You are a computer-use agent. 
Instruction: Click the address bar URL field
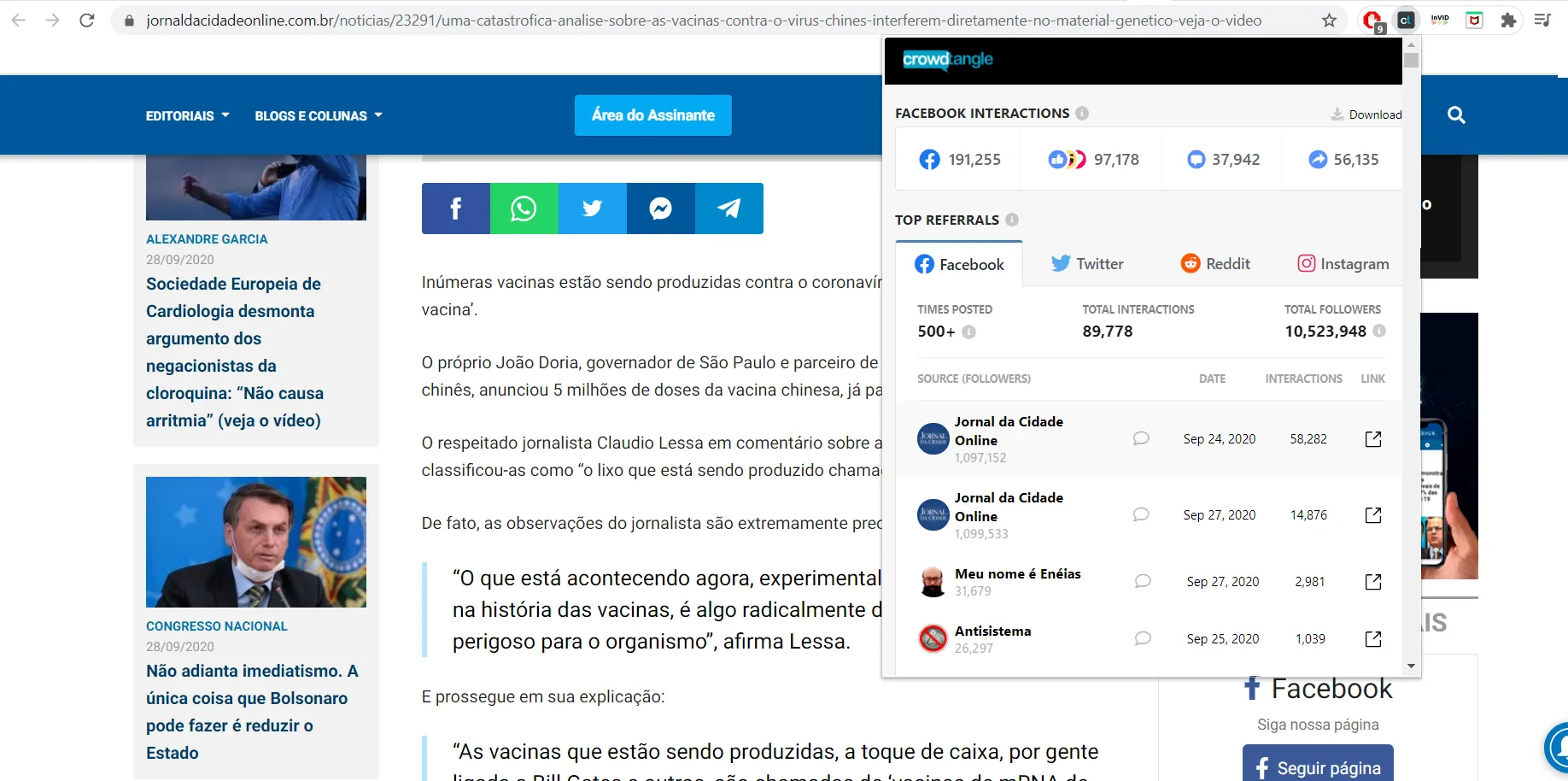tap(704, 20)
